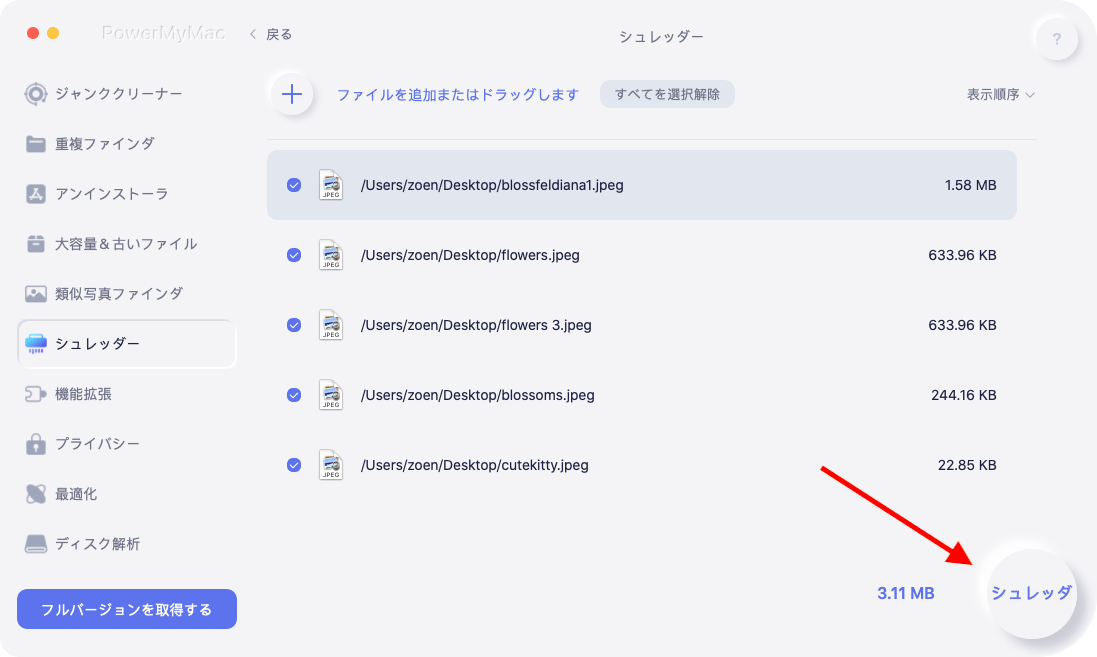The width and height of the screenshot is (1097, 657).
Task: Open the ディスク解析 disk icon
Action: tap(36, 544)
